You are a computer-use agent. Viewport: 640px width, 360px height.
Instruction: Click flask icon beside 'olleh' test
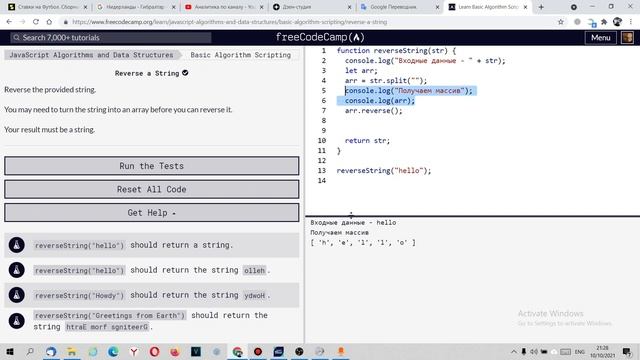17,270
